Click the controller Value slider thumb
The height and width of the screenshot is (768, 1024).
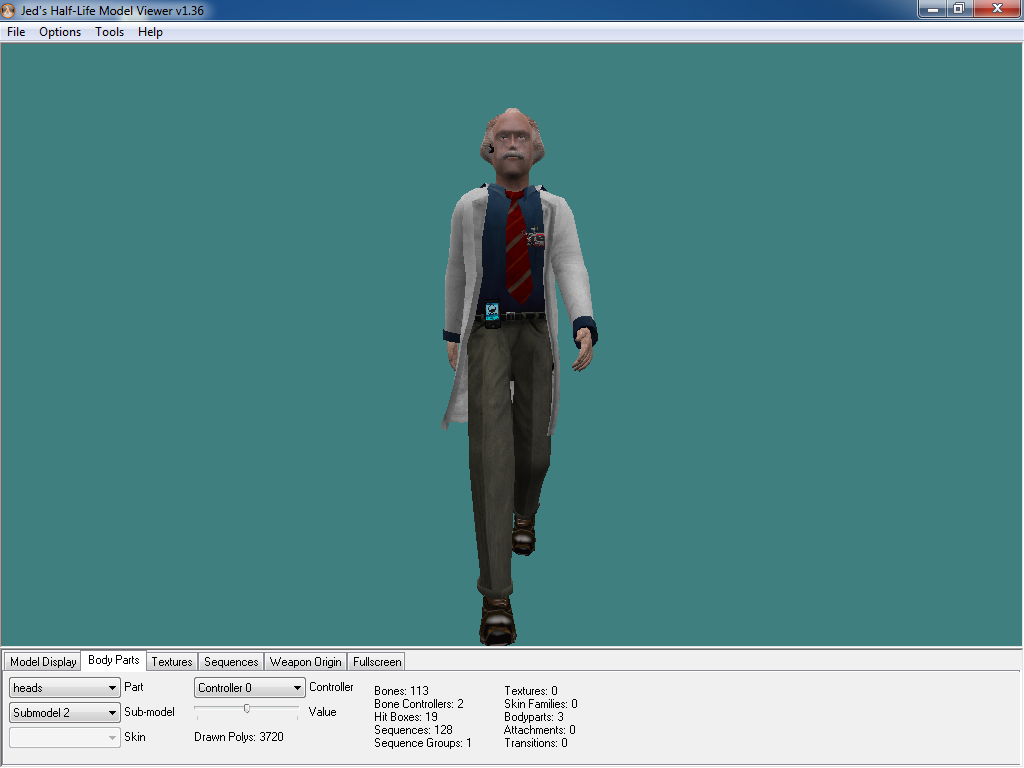pyautogui.click(x=246, y=709)
